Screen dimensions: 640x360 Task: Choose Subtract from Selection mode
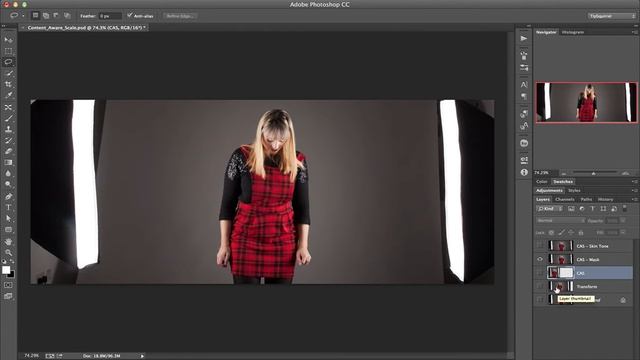point(56,16)
